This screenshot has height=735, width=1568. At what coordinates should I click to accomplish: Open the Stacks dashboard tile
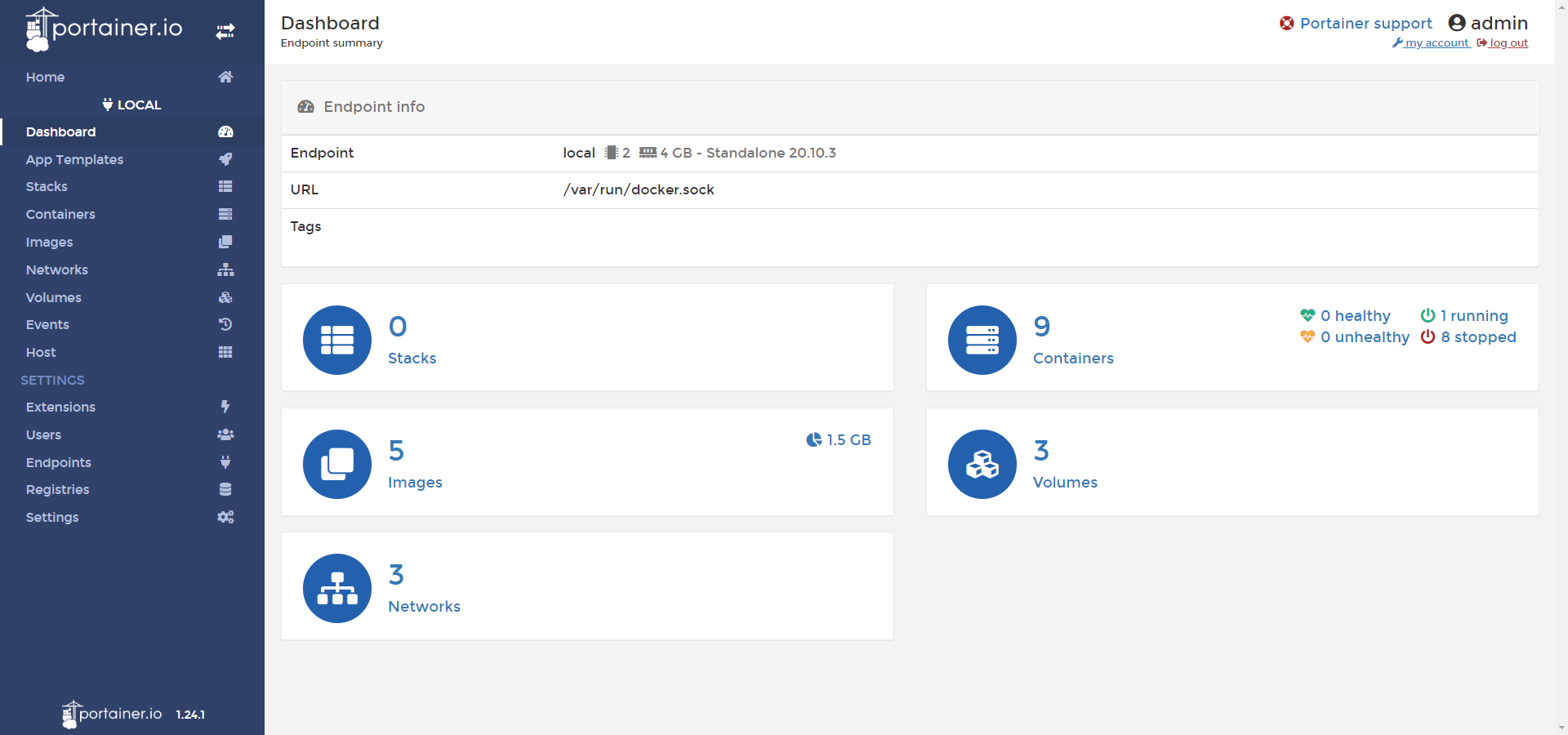(x=586, y=338)
